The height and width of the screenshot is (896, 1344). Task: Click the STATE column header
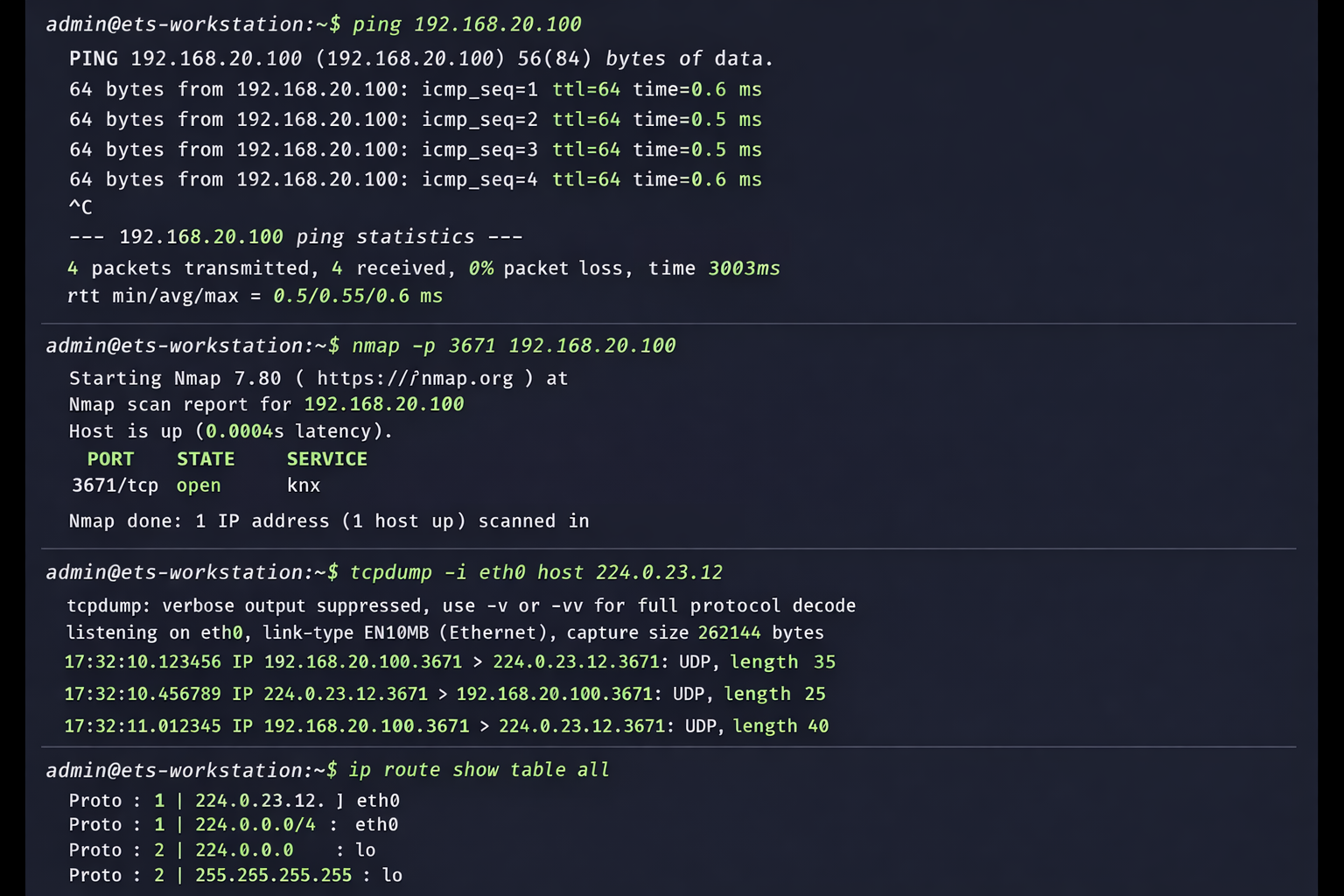205,458
